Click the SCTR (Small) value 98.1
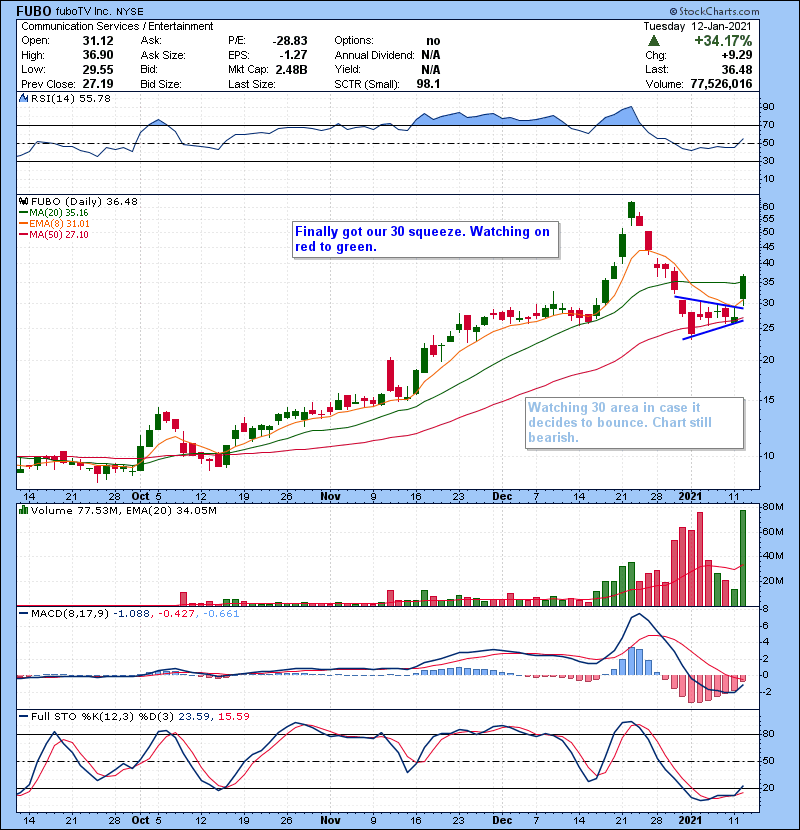Screen dimensions: 800x830 pyautogui.click(x=428, y=84)
